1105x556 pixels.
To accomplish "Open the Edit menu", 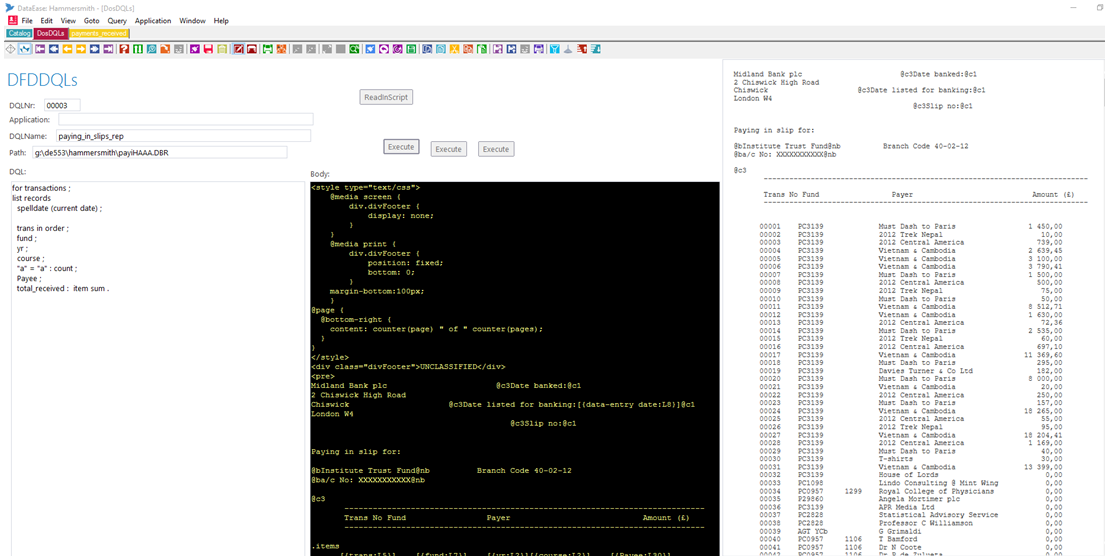I will pyautogui.click(x=47, y=21).
